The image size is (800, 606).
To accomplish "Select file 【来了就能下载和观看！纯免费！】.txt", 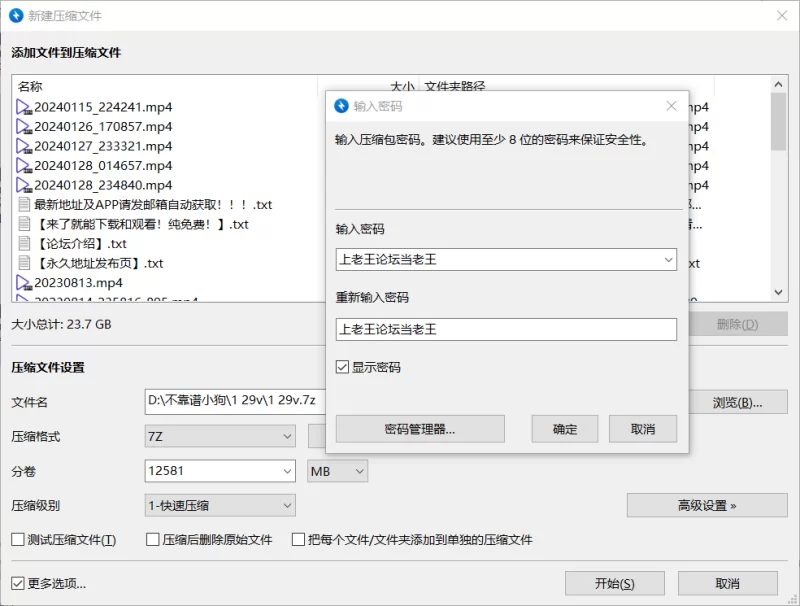I will tap(141, 224).
